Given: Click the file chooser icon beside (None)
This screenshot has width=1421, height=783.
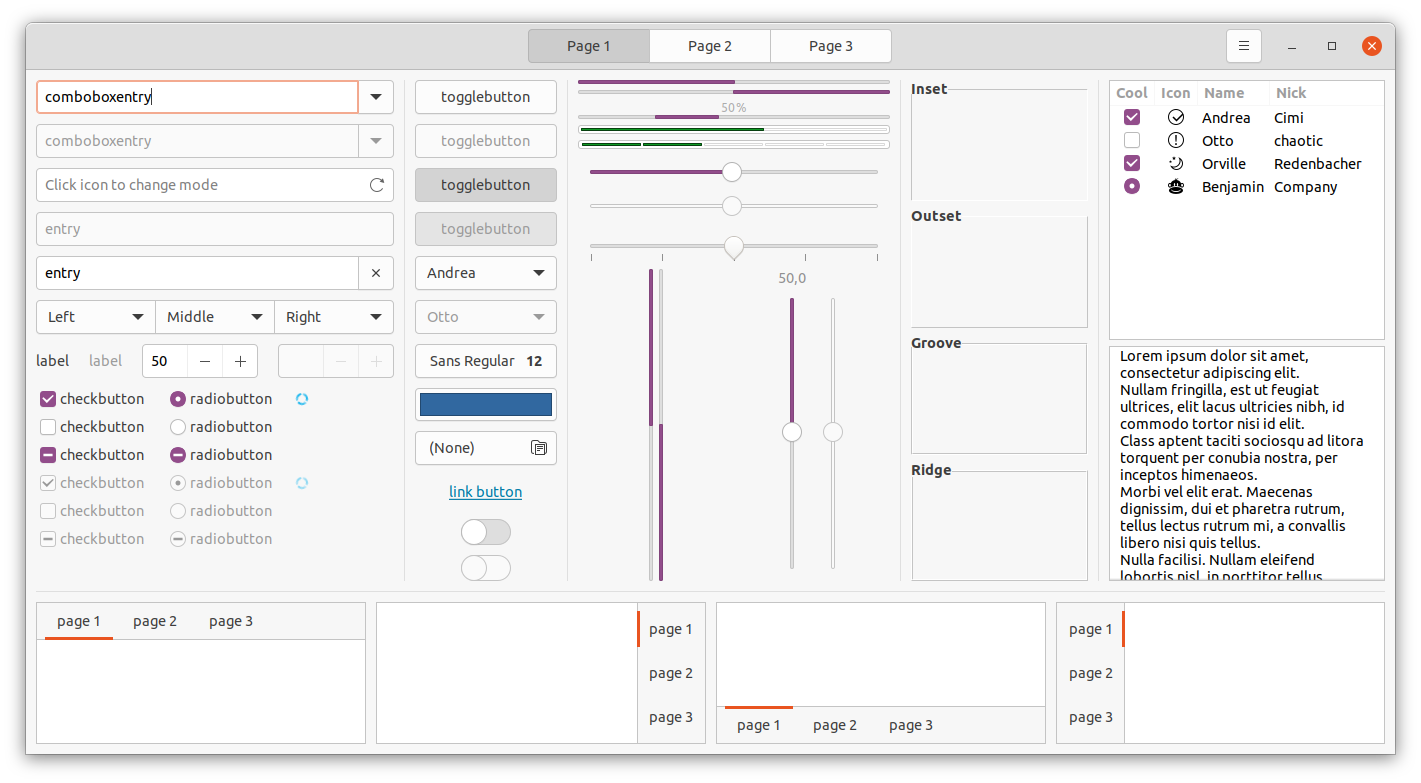Looking at the screenshot, I should 539,448.
